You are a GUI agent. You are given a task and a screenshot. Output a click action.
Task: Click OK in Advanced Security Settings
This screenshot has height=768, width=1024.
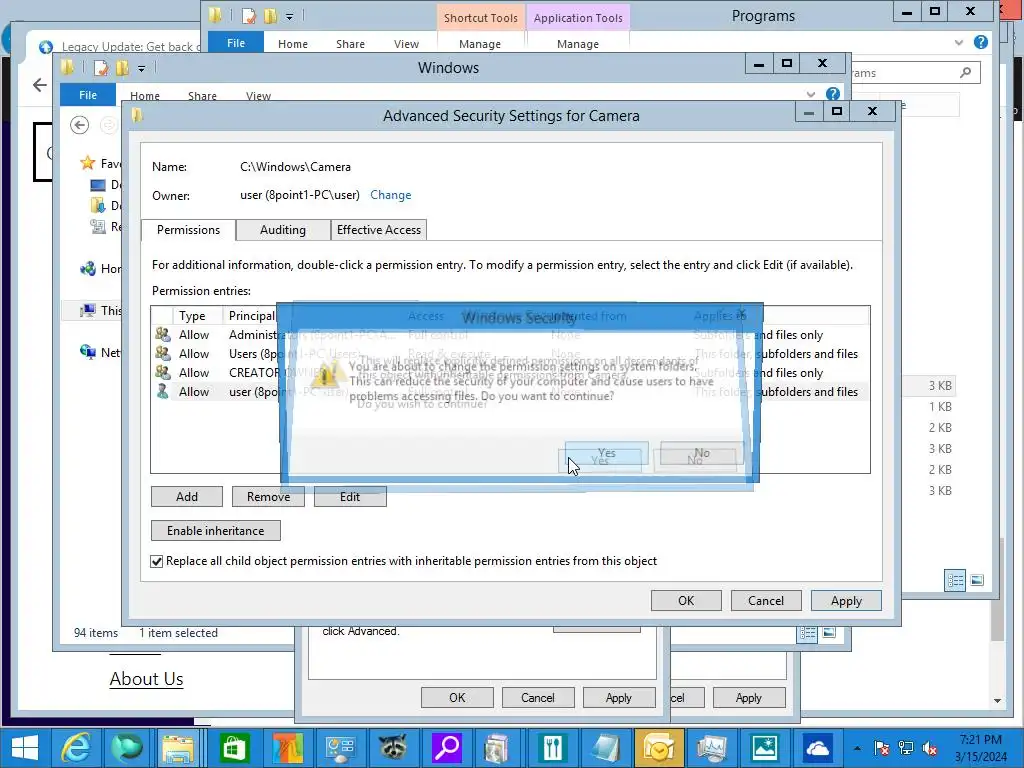[686, 600]
